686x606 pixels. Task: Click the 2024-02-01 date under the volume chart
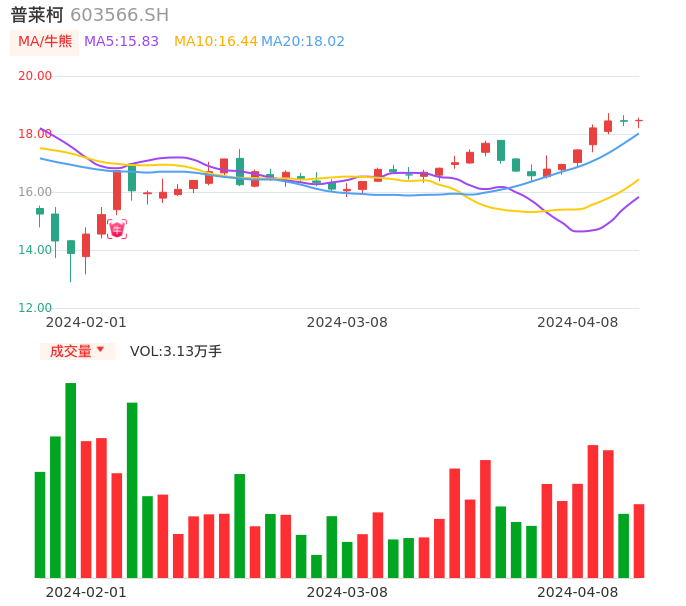click(x=86, y=592)
